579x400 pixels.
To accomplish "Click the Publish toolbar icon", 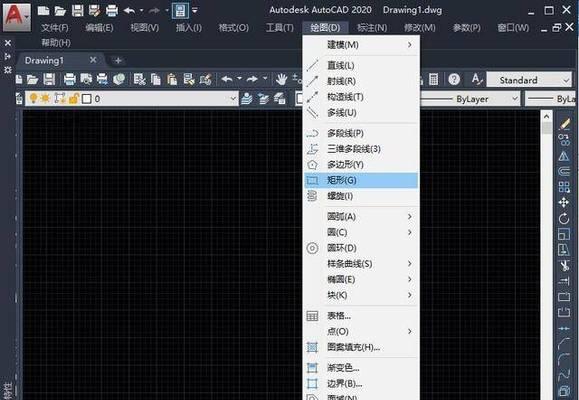I will click(x=102, y=79).
